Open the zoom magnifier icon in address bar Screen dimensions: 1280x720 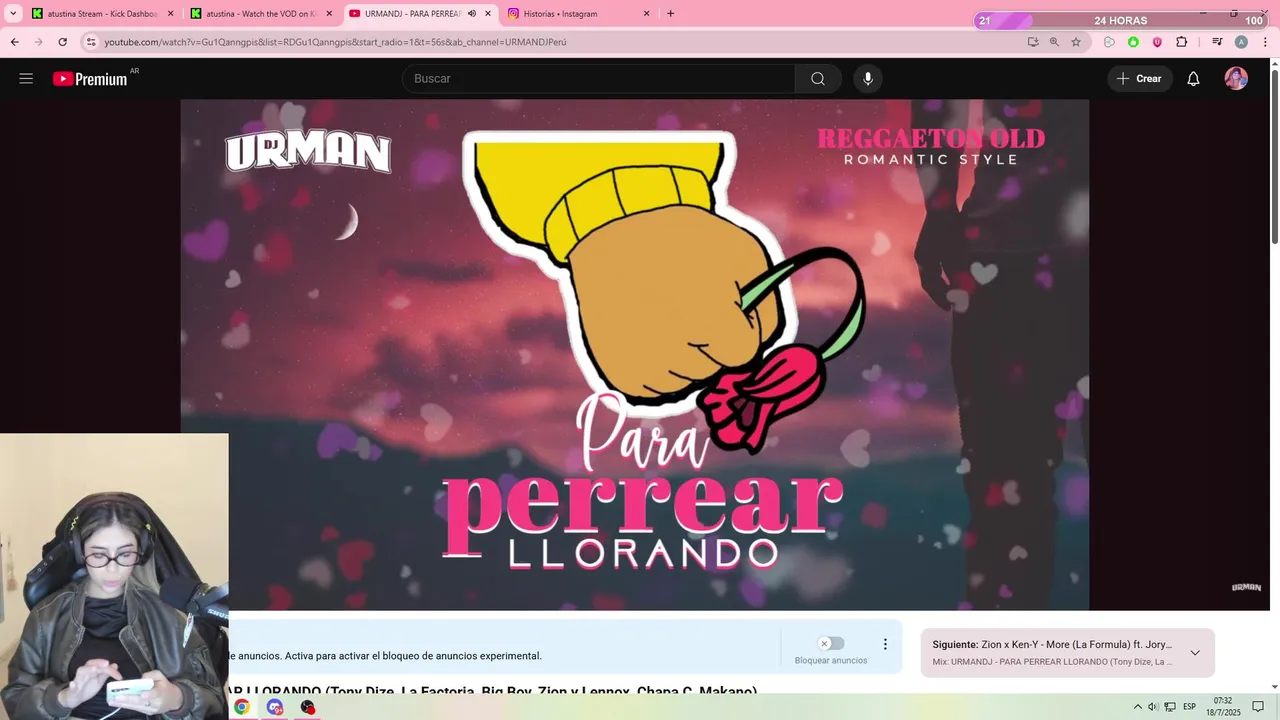(1054, 42)
